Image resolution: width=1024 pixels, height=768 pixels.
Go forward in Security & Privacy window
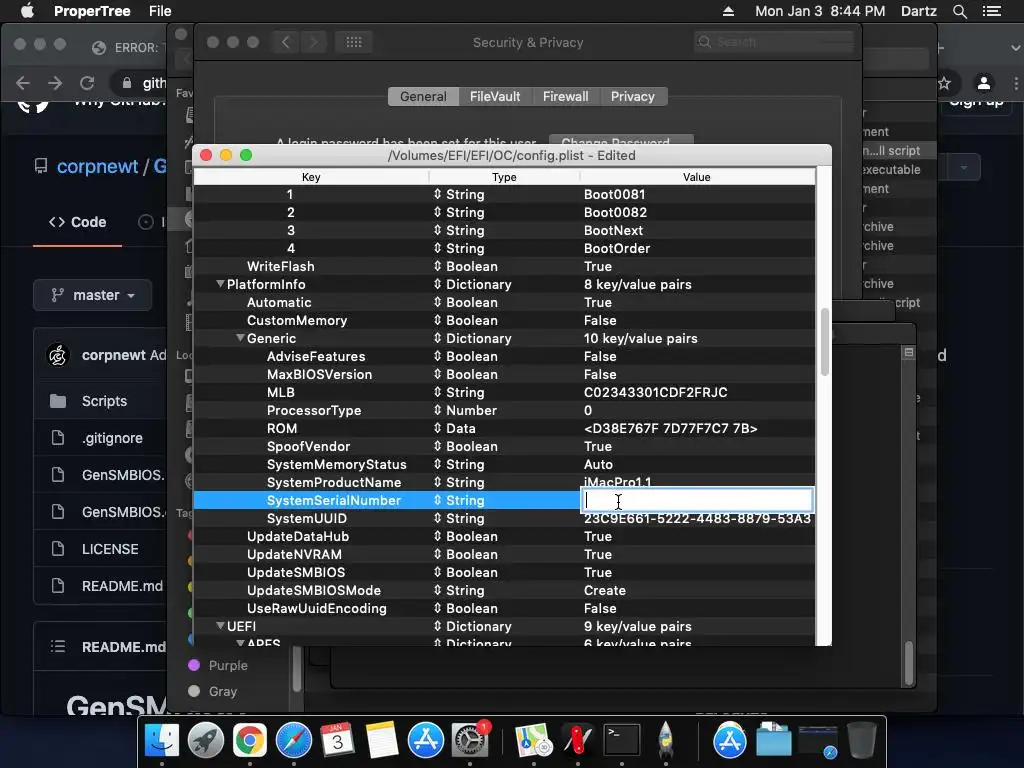[313, 42]
